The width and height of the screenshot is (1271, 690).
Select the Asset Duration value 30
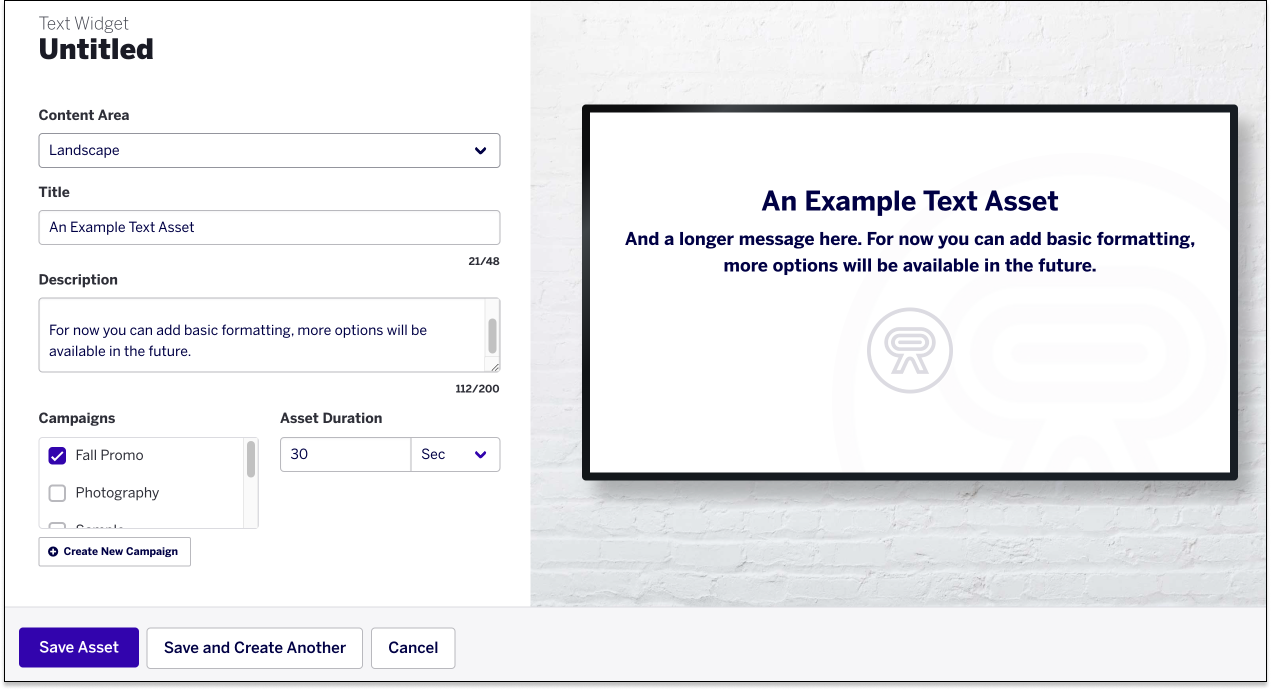click(345, 454)
